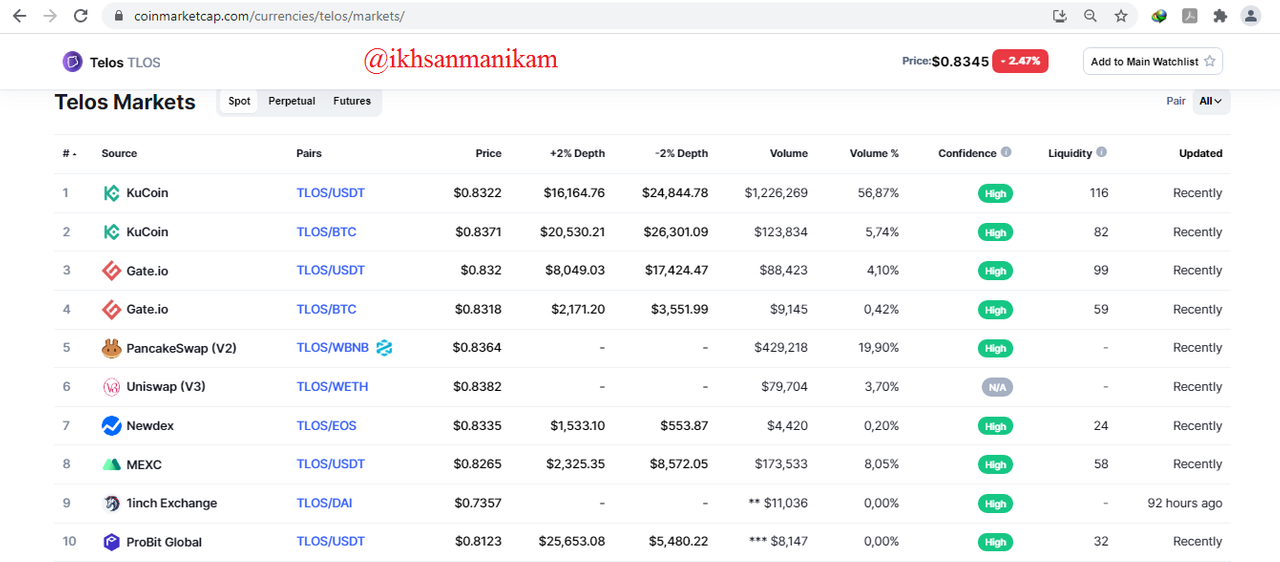Open the TLOS/WBNB pair link
The width and height of the screenshot is (1280, 562).
click(333, 348)
